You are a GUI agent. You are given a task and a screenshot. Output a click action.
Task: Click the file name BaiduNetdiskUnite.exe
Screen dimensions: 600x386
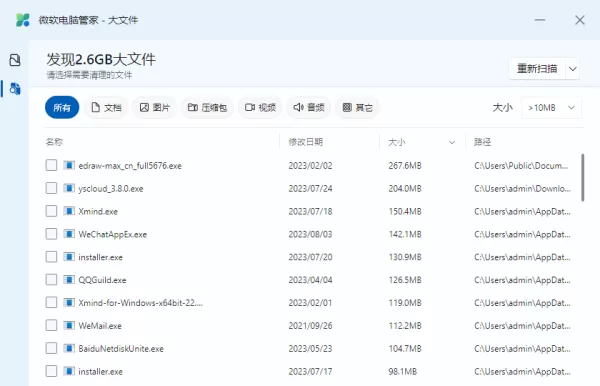click(121, 349)
